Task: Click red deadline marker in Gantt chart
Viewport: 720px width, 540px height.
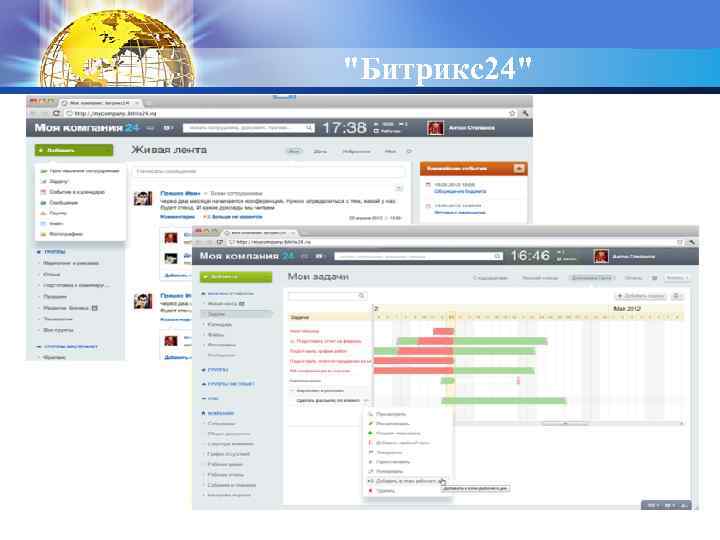Action: [x=518, y=380]
